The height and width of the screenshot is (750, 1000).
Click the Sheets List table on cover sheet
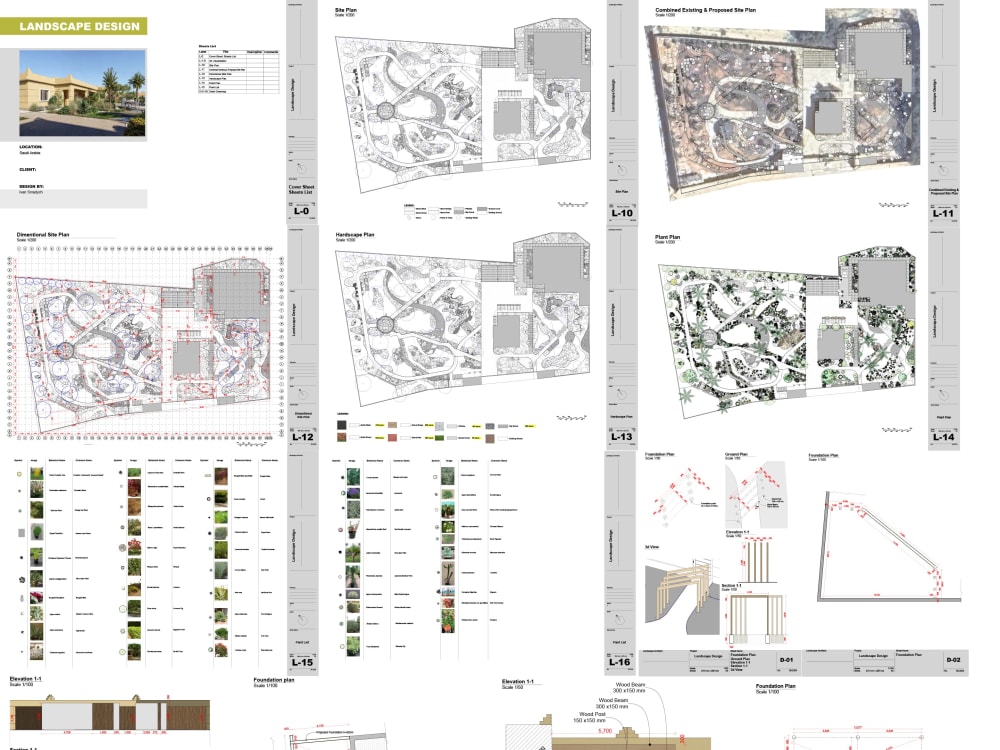click(x=239, y=70)
